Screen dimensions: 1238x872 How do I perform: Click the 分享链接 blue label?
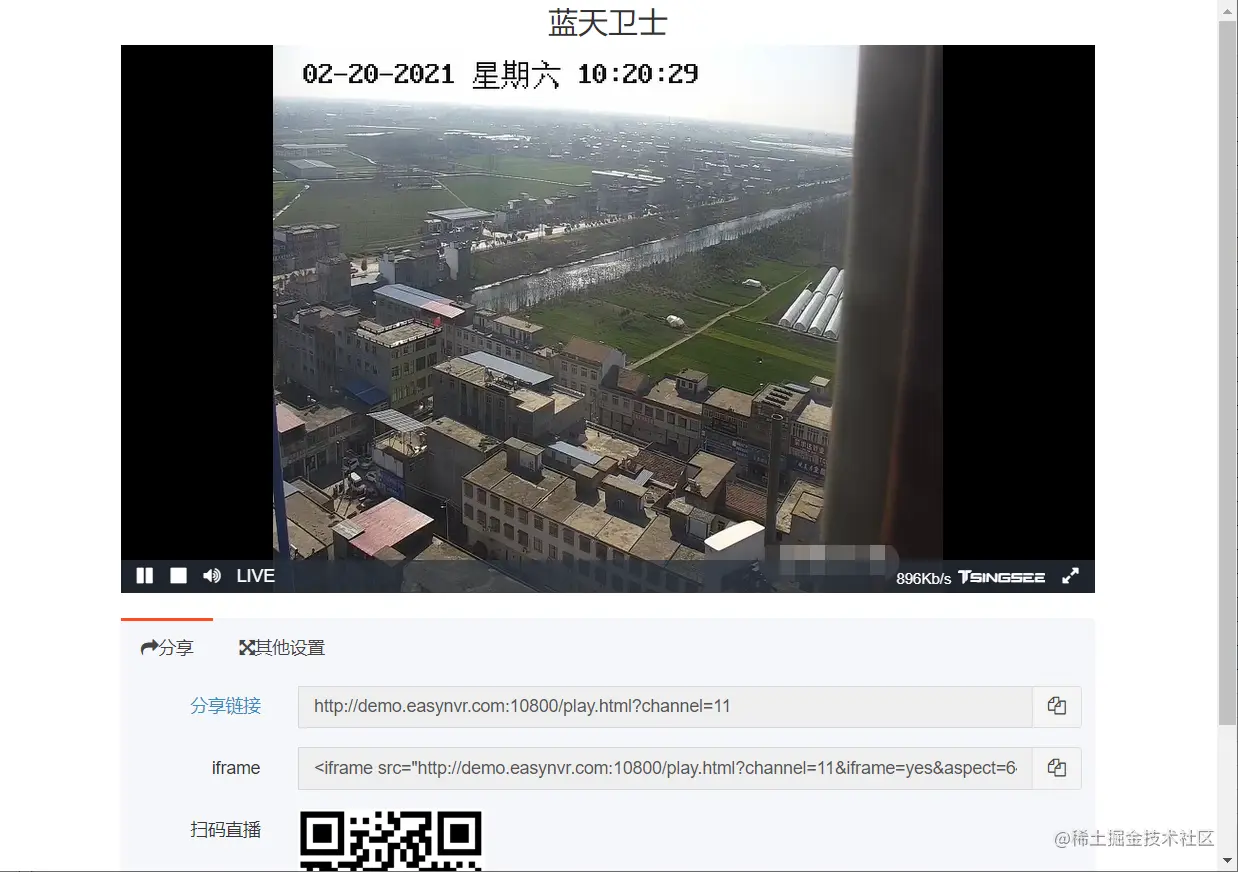pos(224,705)
